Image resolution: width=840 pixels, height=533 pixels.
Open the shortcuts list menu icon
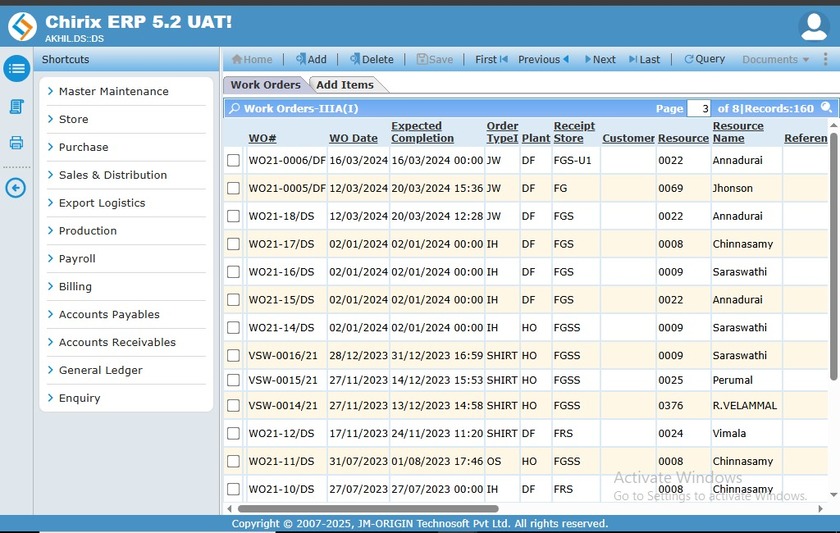[16, 69]
